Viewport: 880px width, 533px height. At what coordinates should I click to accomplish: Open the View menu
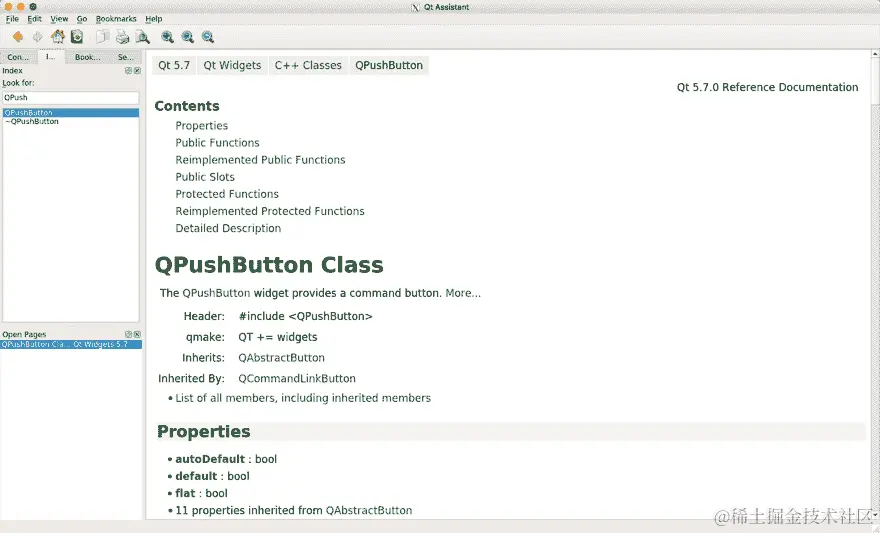pos(59,19)
